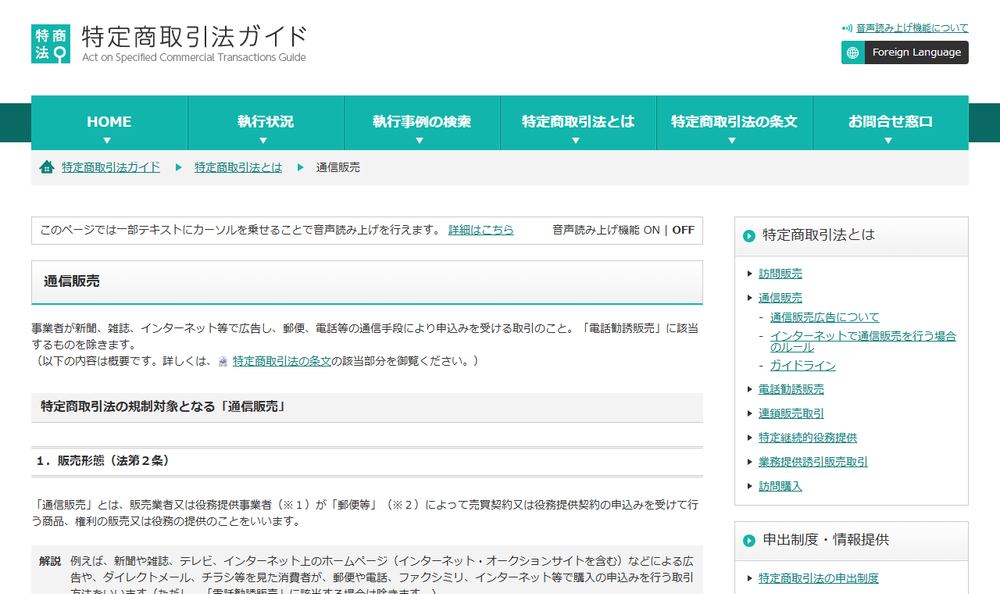
Task: Click the 解説 label
Action: click(50, 561)
